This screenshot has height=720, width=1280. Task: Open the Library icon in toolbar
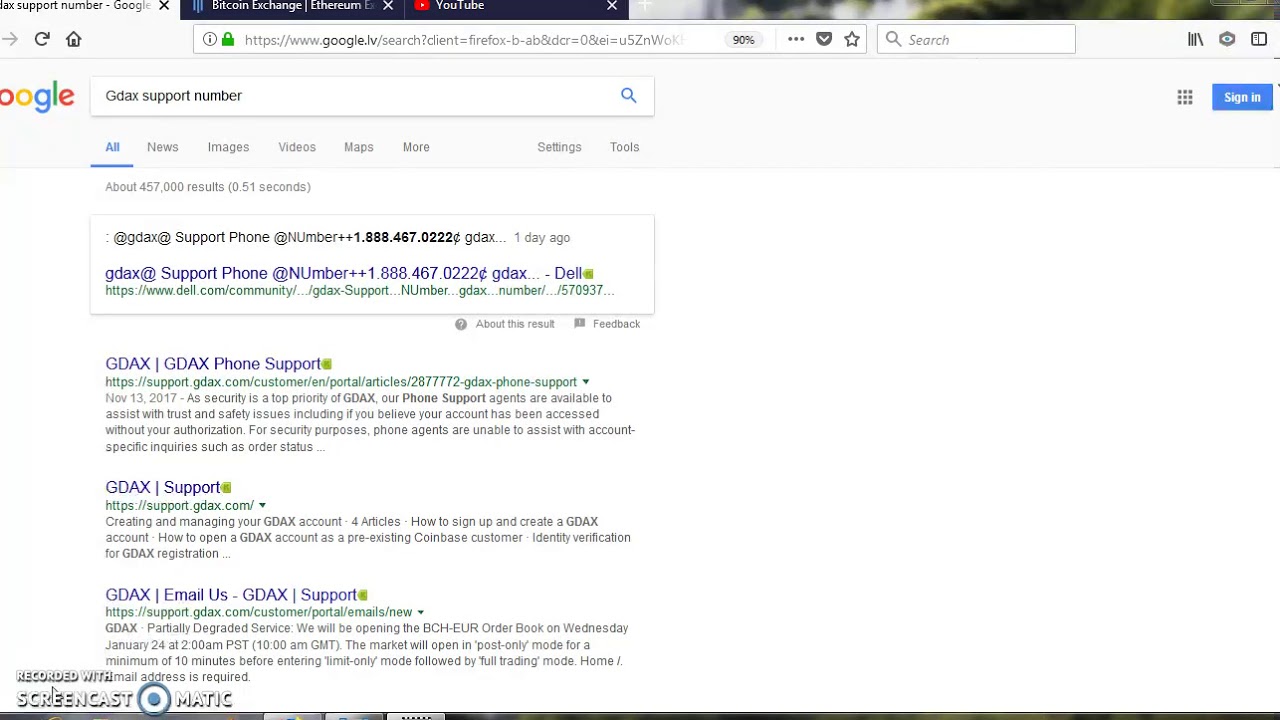(1195, 39)
